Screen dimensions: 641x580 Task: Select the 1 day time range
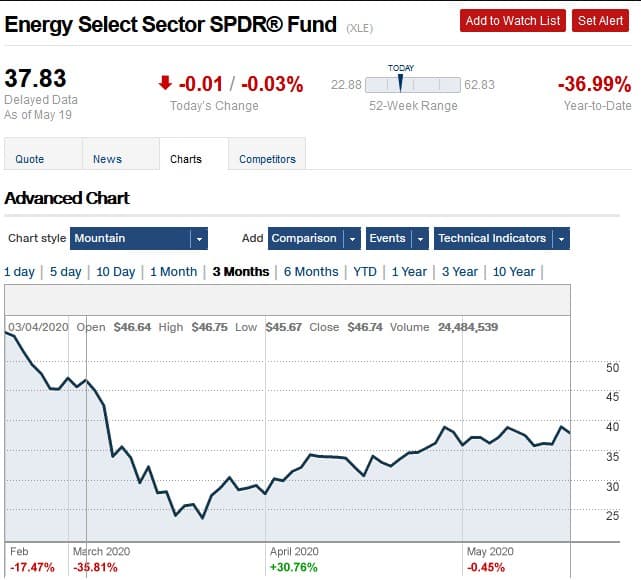coord(19,272)
